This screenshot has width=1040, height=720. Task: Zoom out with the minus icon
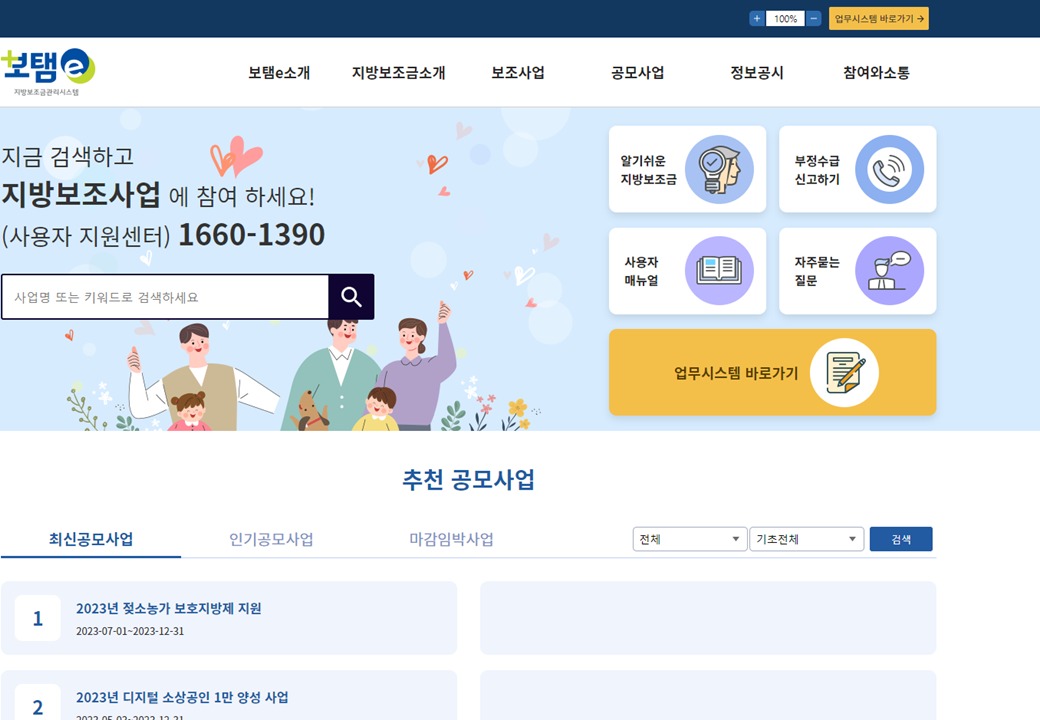coord(814,18)
